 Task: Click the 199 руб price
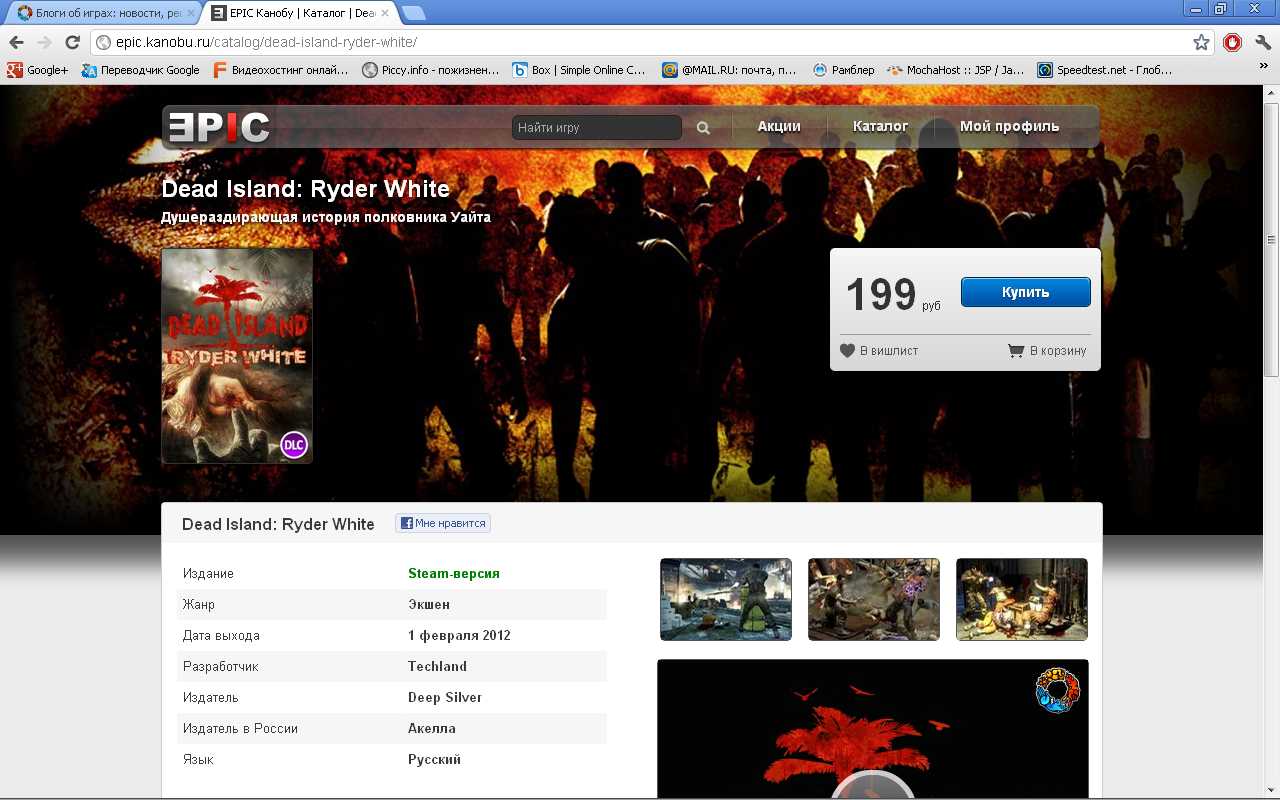893,294
